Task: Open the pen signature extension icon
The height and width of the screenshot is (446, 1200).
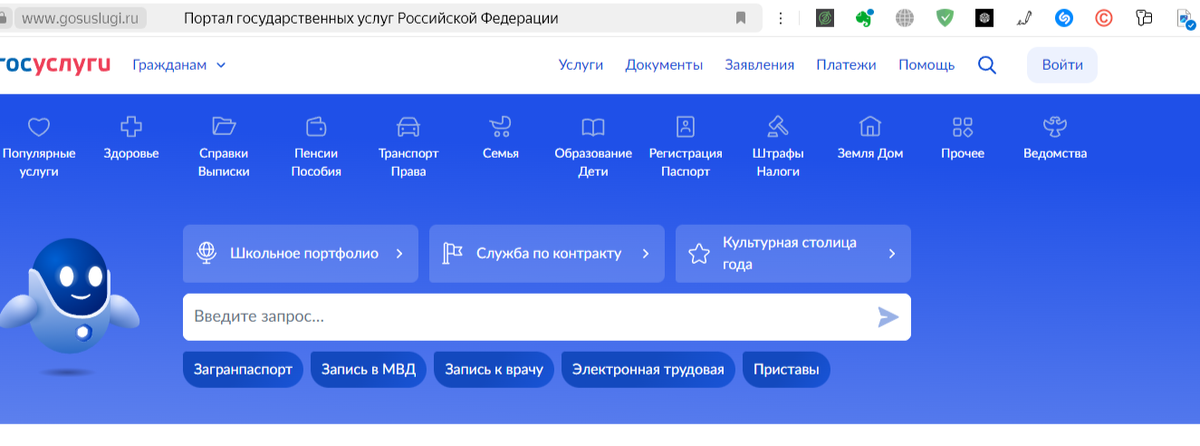Action: pyautogui.click(x=1025, y=18)
